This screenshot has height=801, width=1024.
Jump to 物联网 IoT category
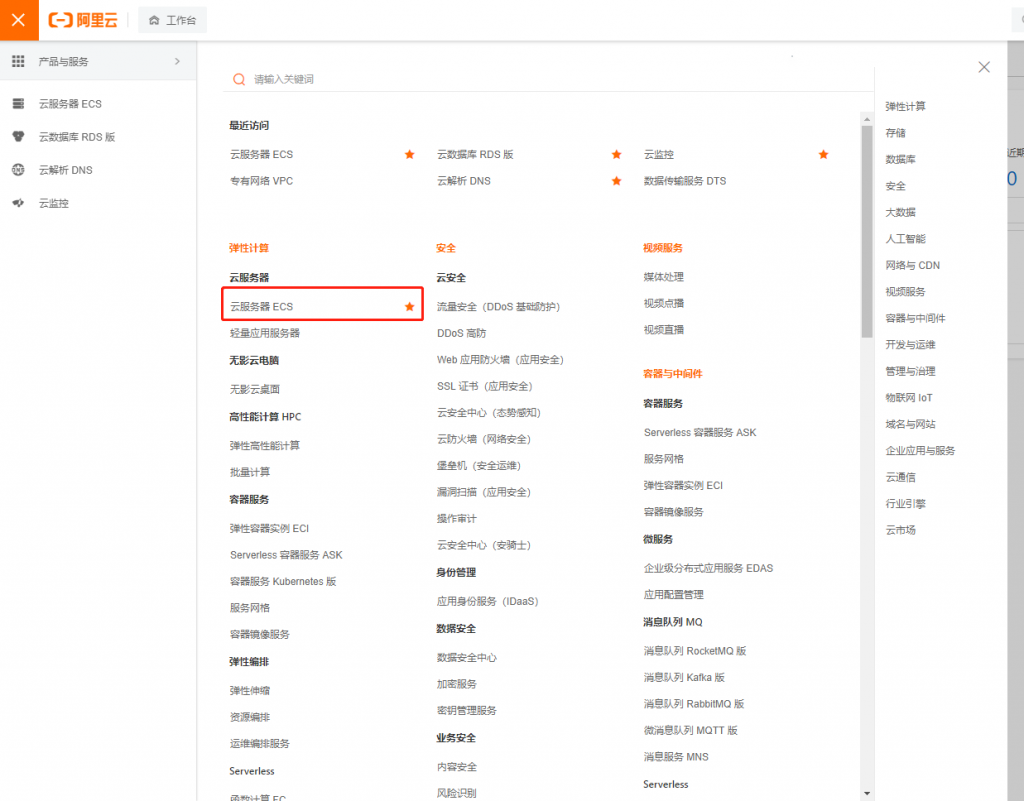click(x=909, y=398)
